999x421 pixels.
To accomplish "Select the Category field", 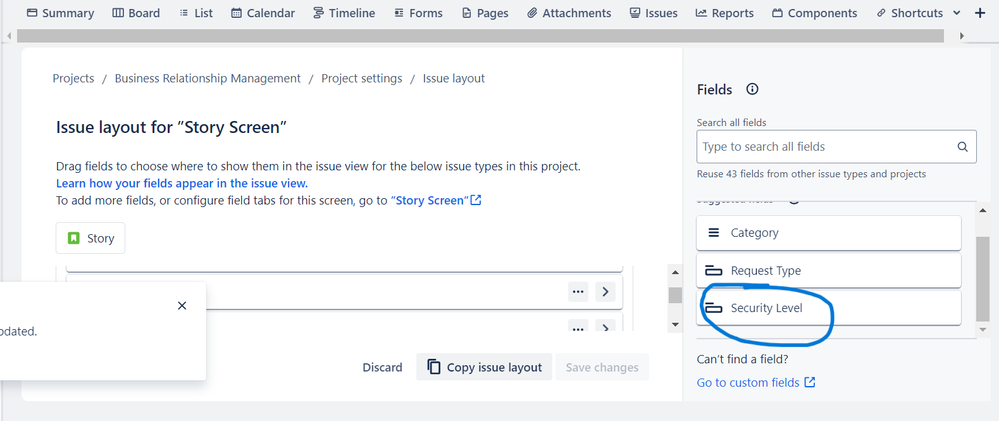I will [x=828, y=232].
